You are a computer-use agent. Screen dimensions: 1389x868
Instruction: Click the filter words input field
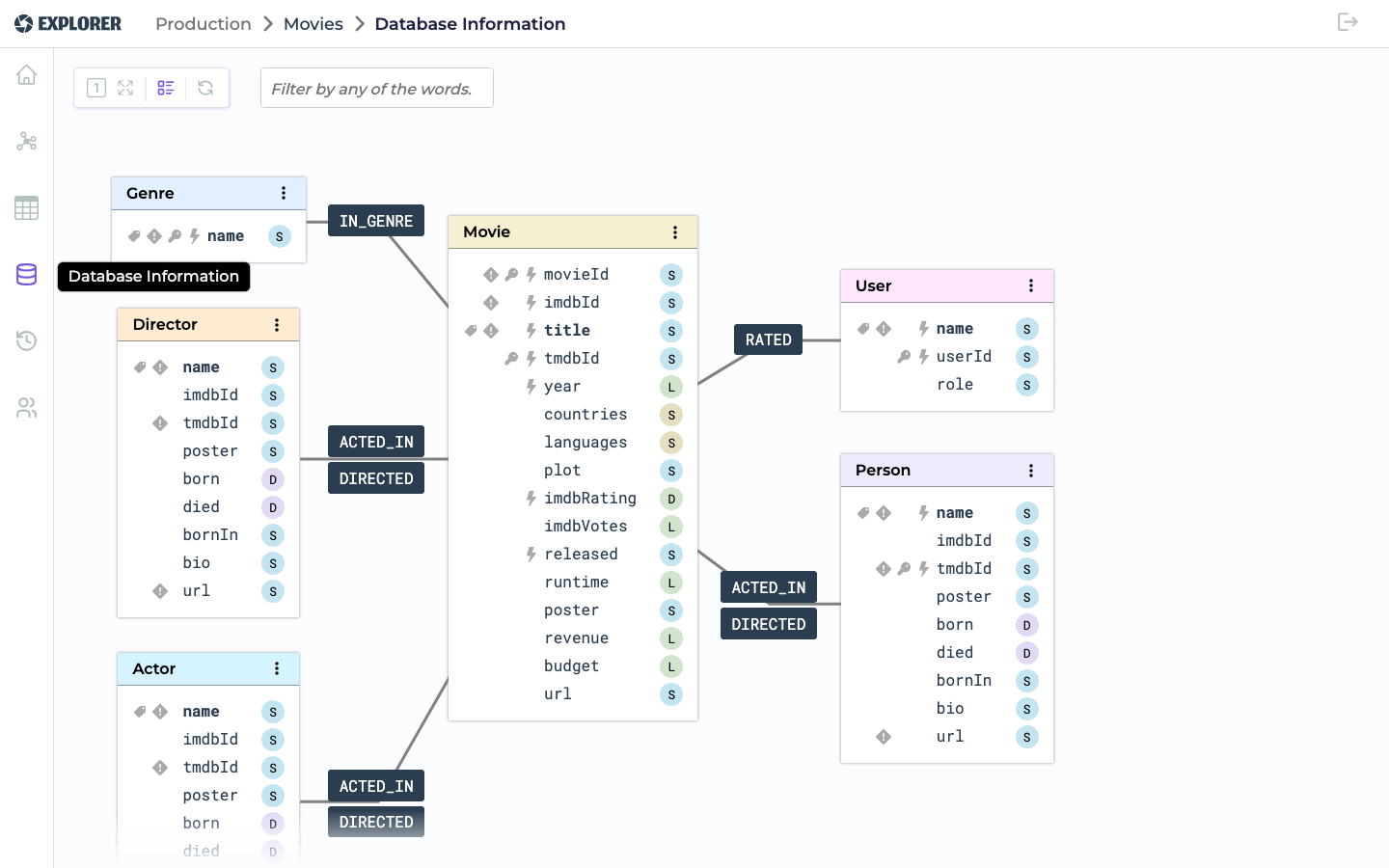pyautogui.click(x=377, y=88)
